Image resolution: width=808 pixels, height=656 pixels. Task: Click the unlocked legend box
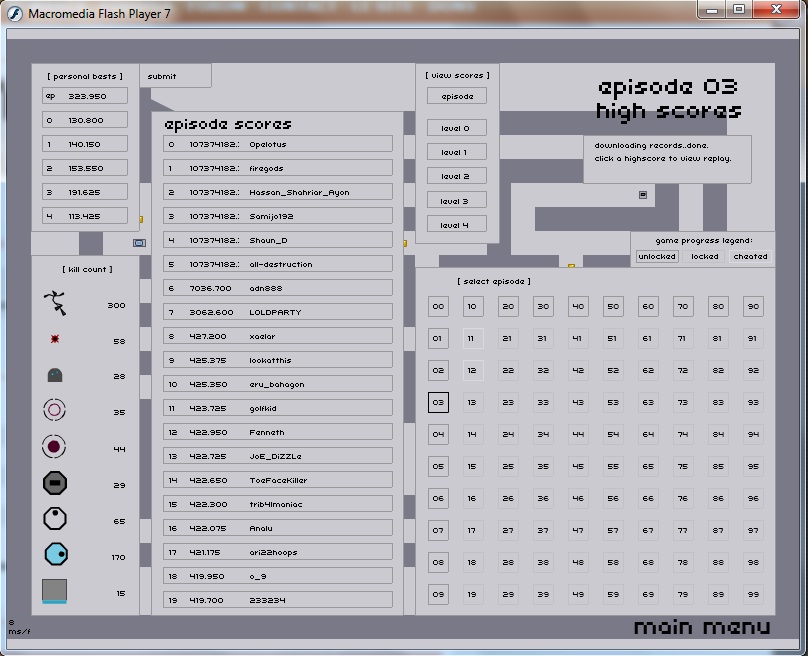click(x=657, y=256)
